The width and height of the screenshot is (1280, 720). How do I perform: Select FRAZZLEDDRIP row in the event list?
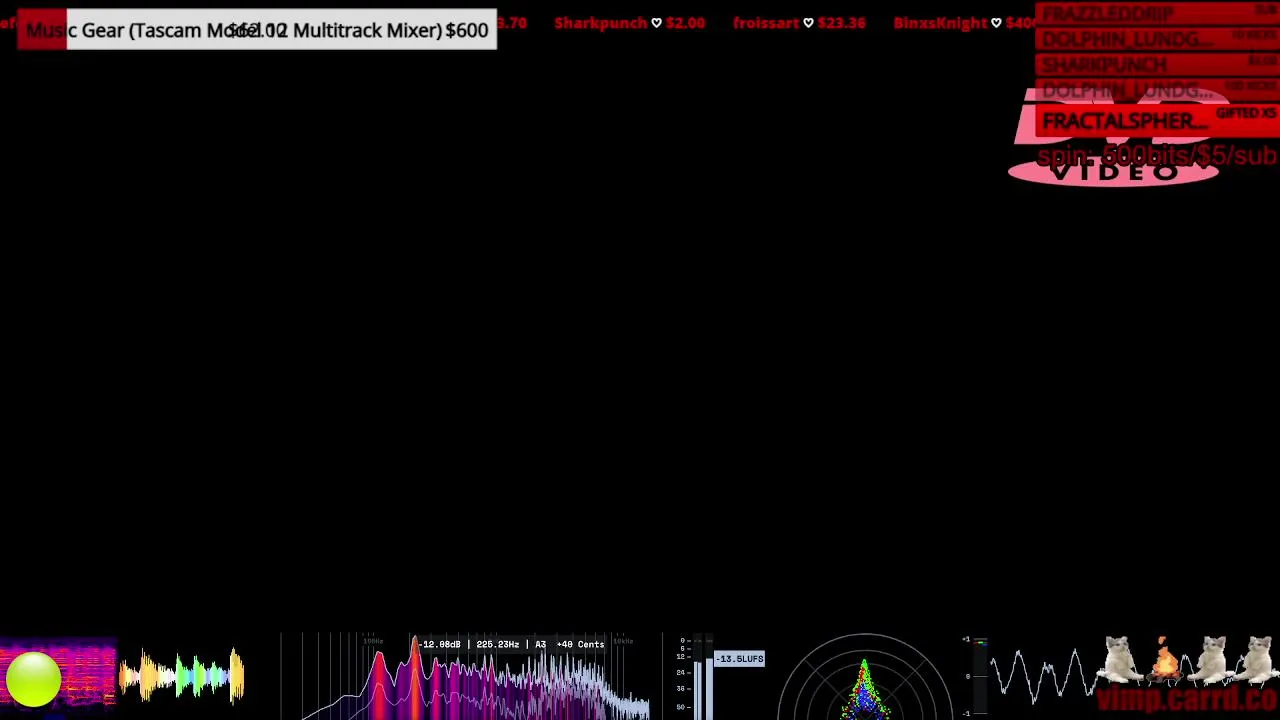pyautogui.click(x=1158, y=13)
